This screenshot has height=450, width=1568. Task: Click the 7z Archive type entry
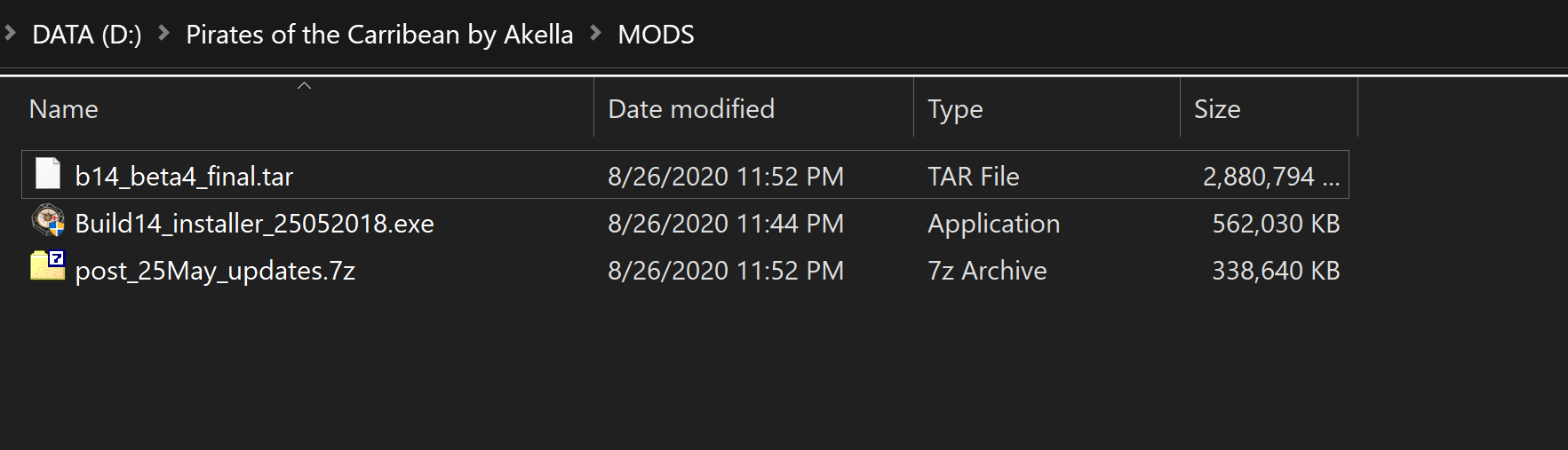987,271
